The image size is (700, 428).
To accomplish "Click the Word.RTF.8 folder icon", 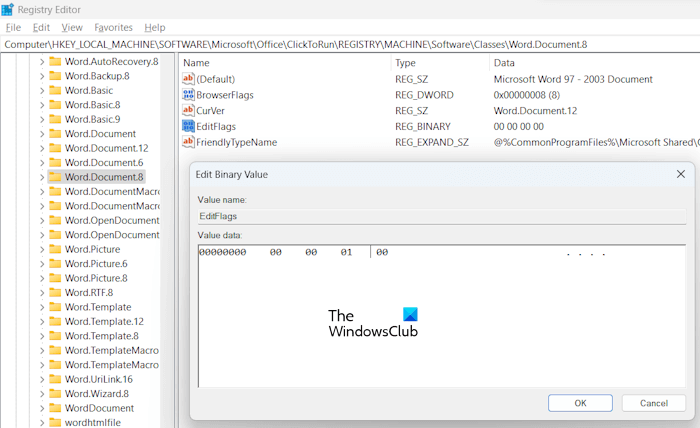I will pos(55,292).
